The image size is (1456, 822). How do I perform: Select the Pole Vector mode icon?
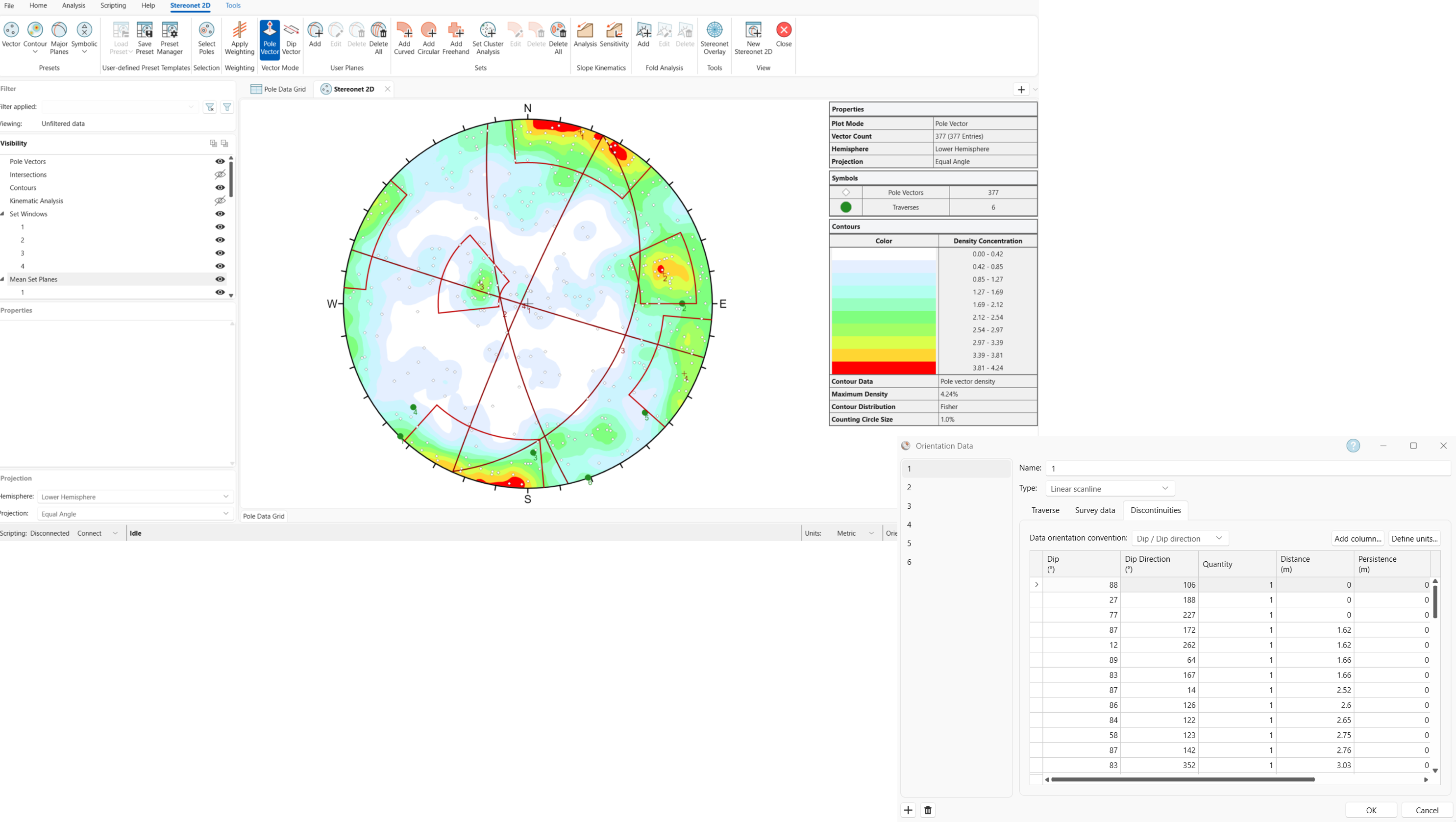270,37
